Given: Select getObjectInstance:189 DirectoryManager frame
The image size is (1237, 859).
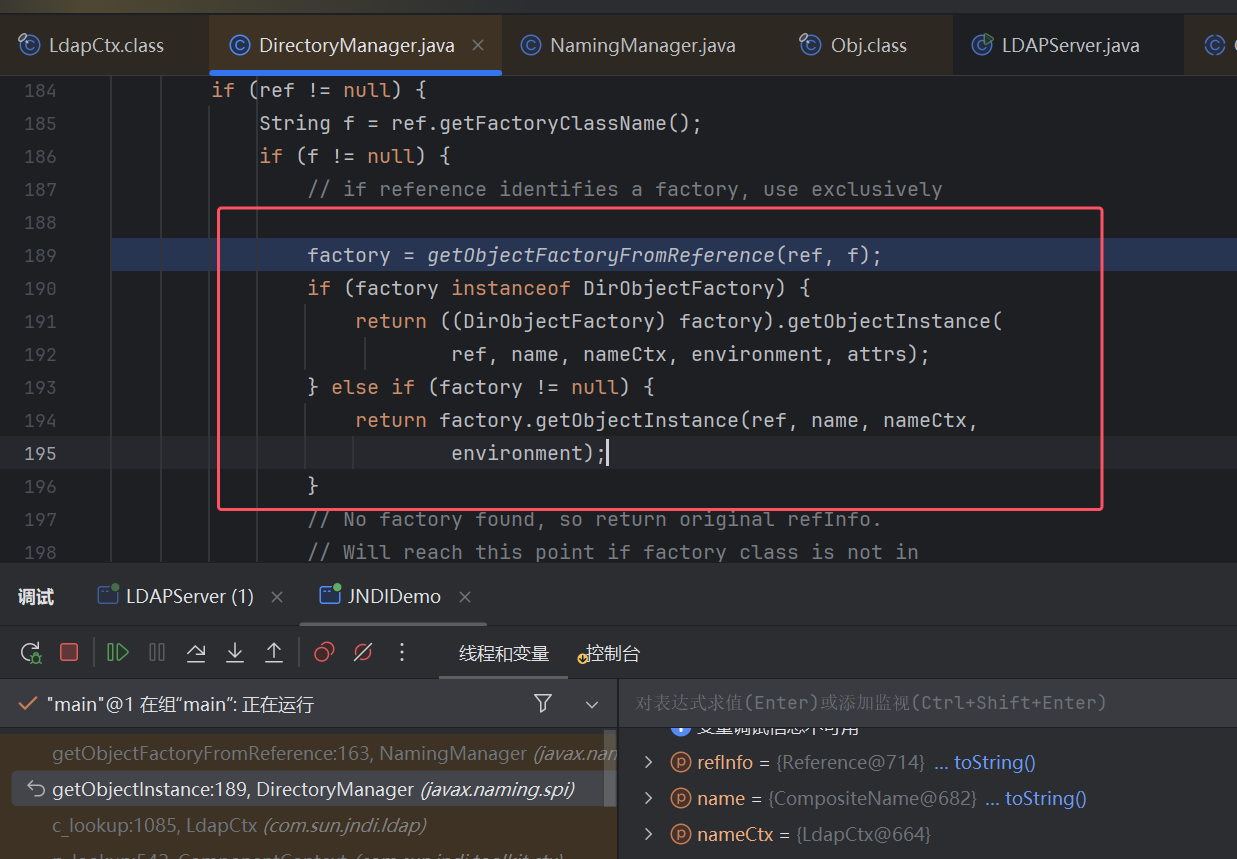Looking at the screenshot, I should point(308,789).
